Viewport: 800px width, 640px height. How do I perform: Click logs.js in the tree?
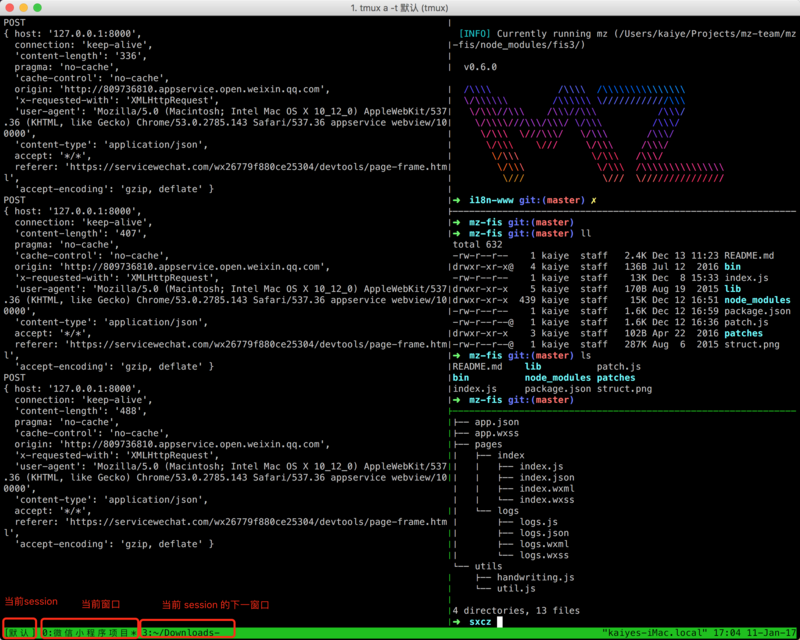point(539,522)
